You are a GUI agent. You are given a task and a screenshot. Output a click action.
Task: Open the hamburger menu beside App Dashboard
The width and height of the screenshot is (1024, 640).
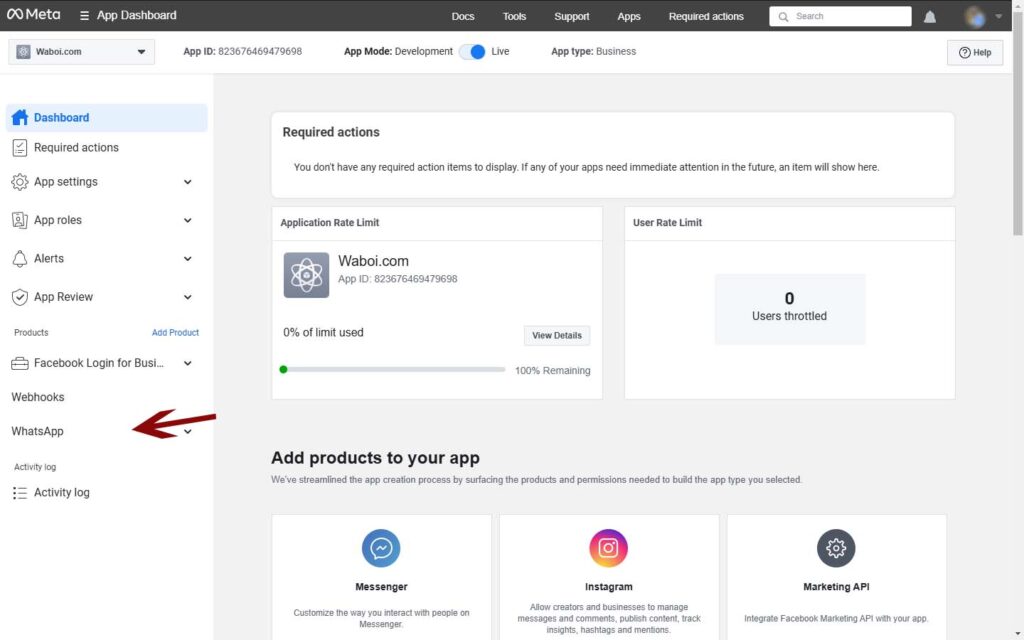(x=84, y=15)
